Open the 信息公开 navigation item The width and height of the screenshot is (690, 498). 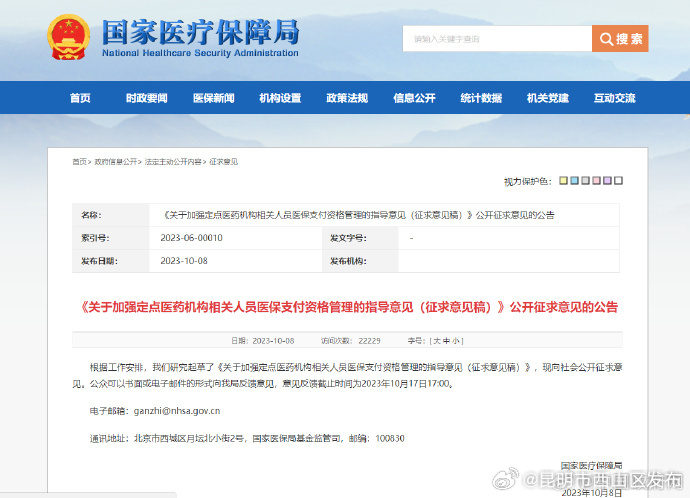tap(414, 98)
